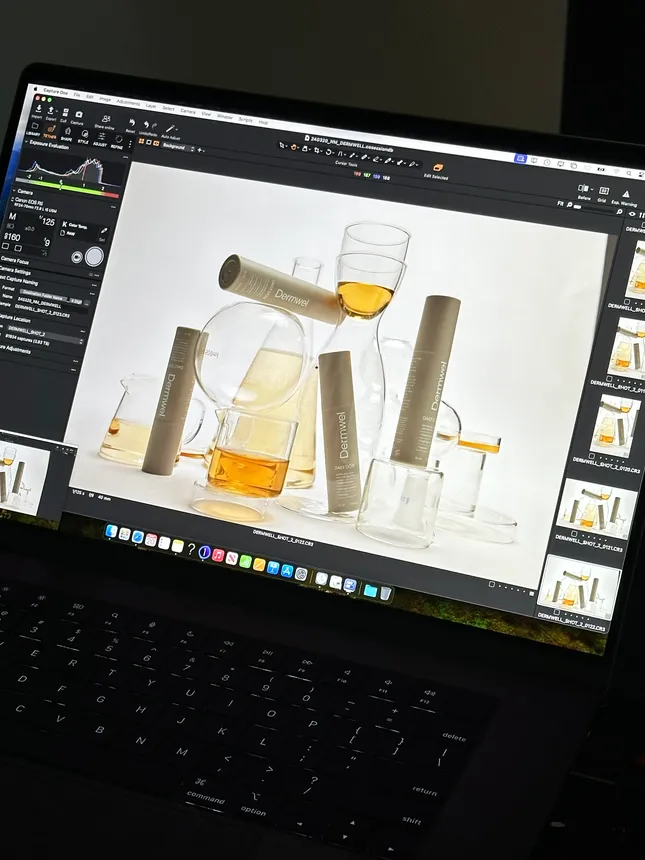Tick checkbox under main viewer image
645x860 pixels.
point(492,584)
